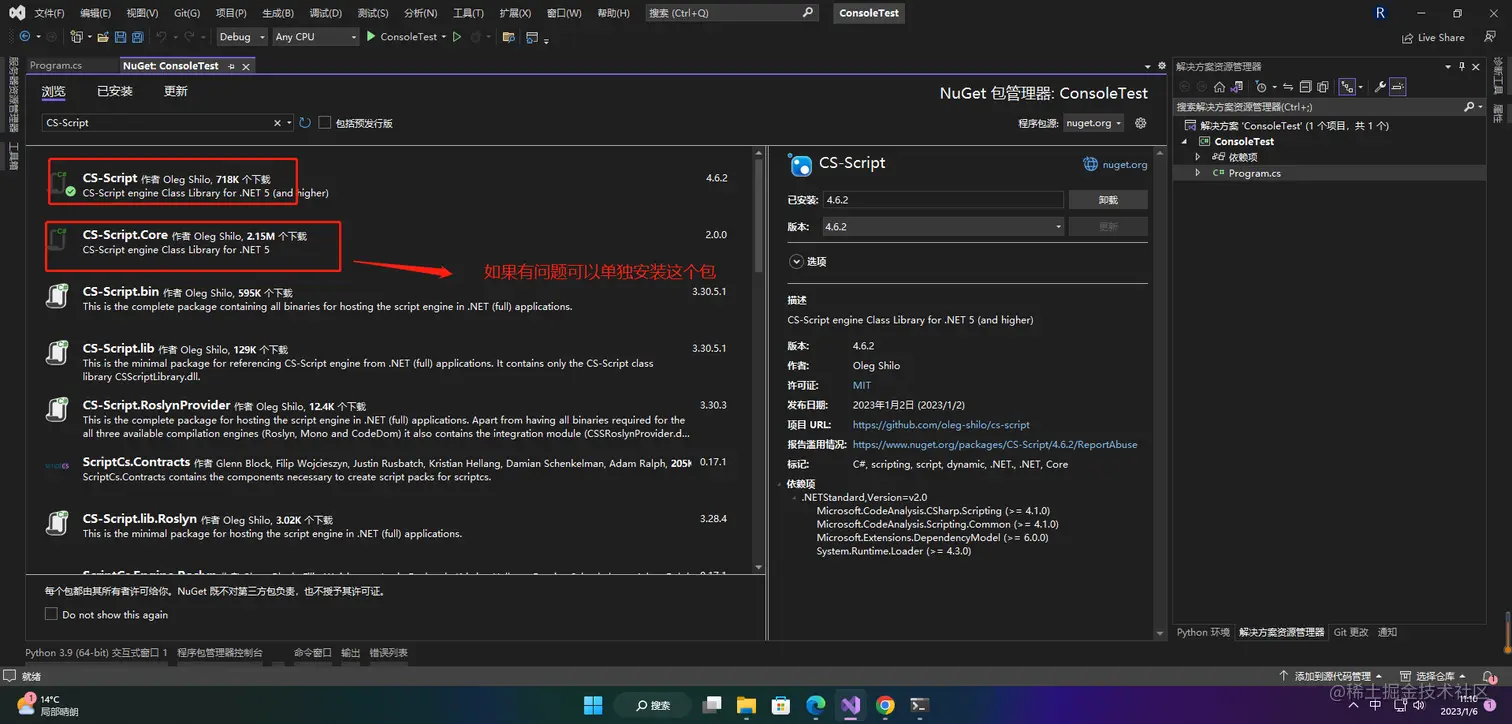1512x724 pixels.
Task: Open the GitHub project URL link
Action: click(941, 425)
